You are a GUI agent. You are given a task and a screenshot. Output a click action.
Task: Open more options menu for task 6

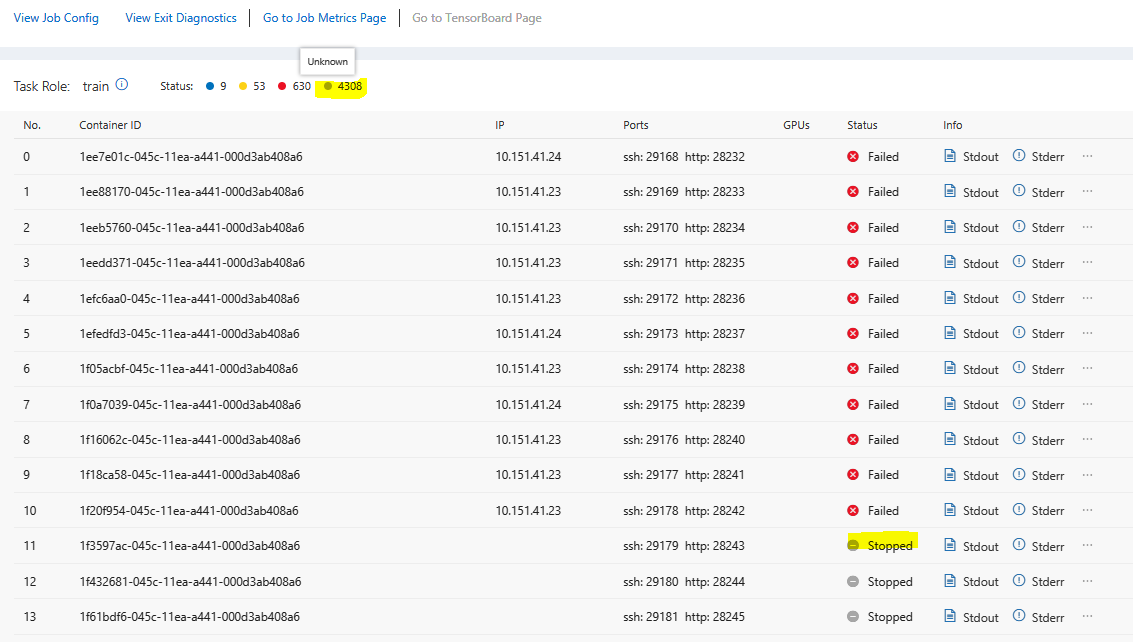[x=1087, y=369]
